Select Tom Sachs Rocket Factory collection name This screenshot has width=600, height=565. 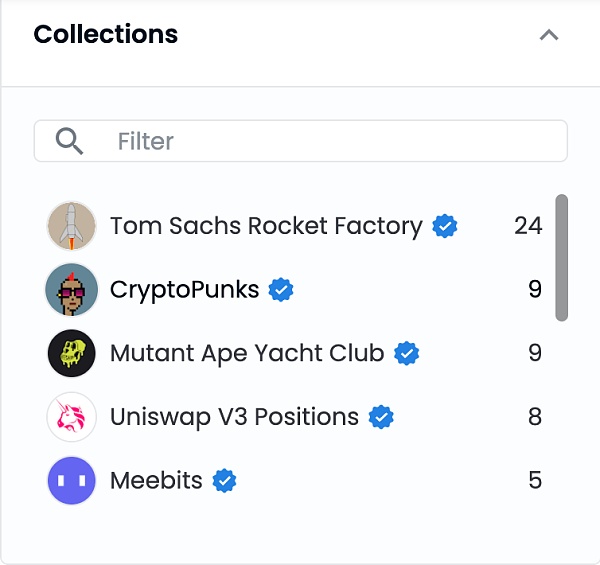click(266, 226)
